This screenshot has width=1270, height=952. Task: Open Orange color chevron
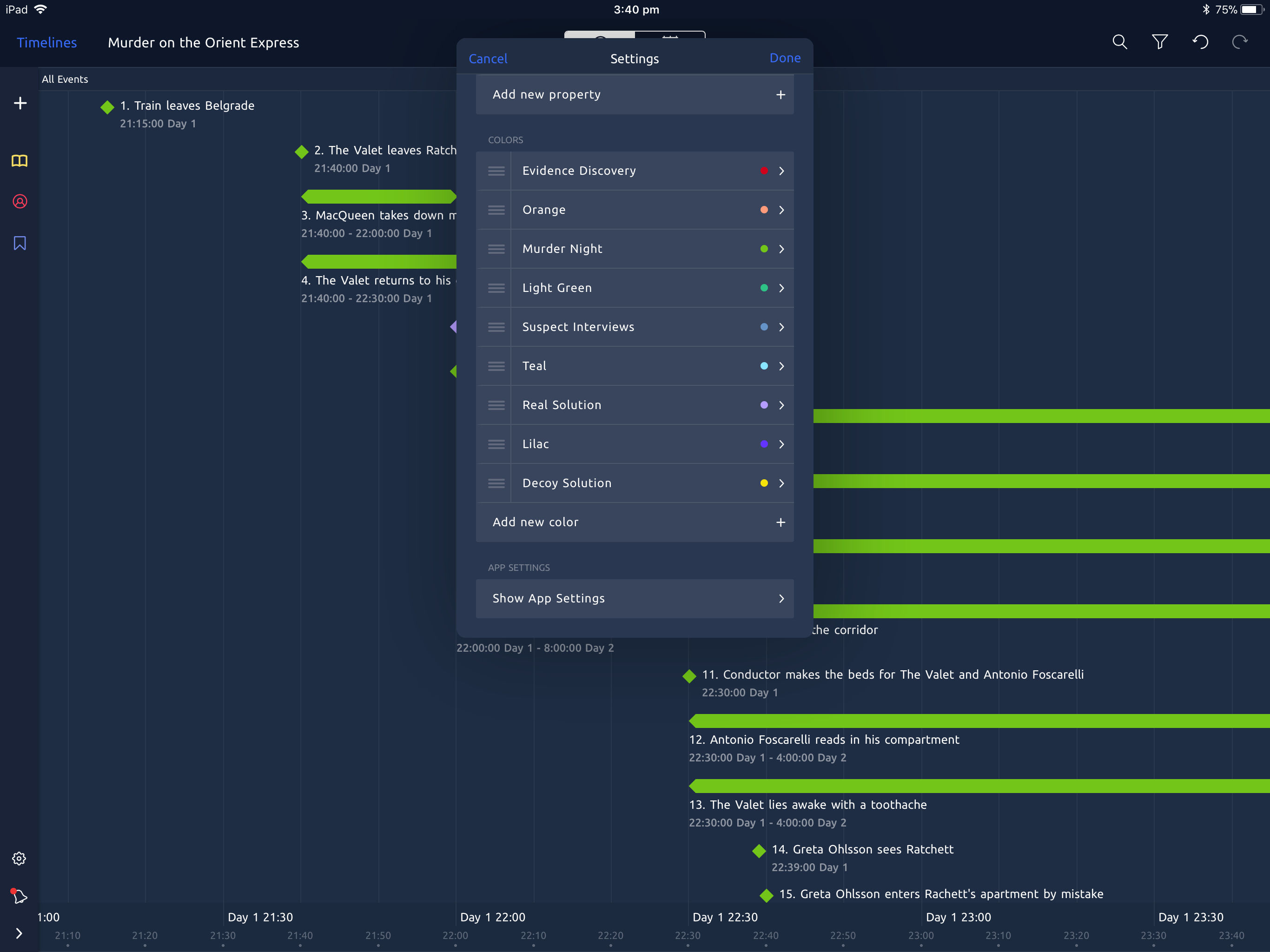point(781,210)
